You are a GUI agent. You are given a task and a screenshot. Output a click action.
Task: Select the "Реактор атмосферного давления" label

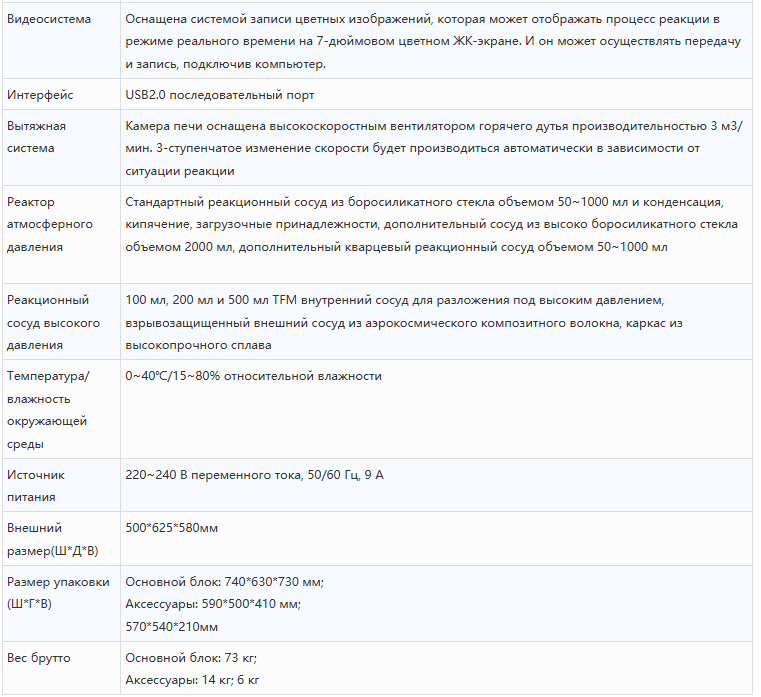[x=50, y=224]
